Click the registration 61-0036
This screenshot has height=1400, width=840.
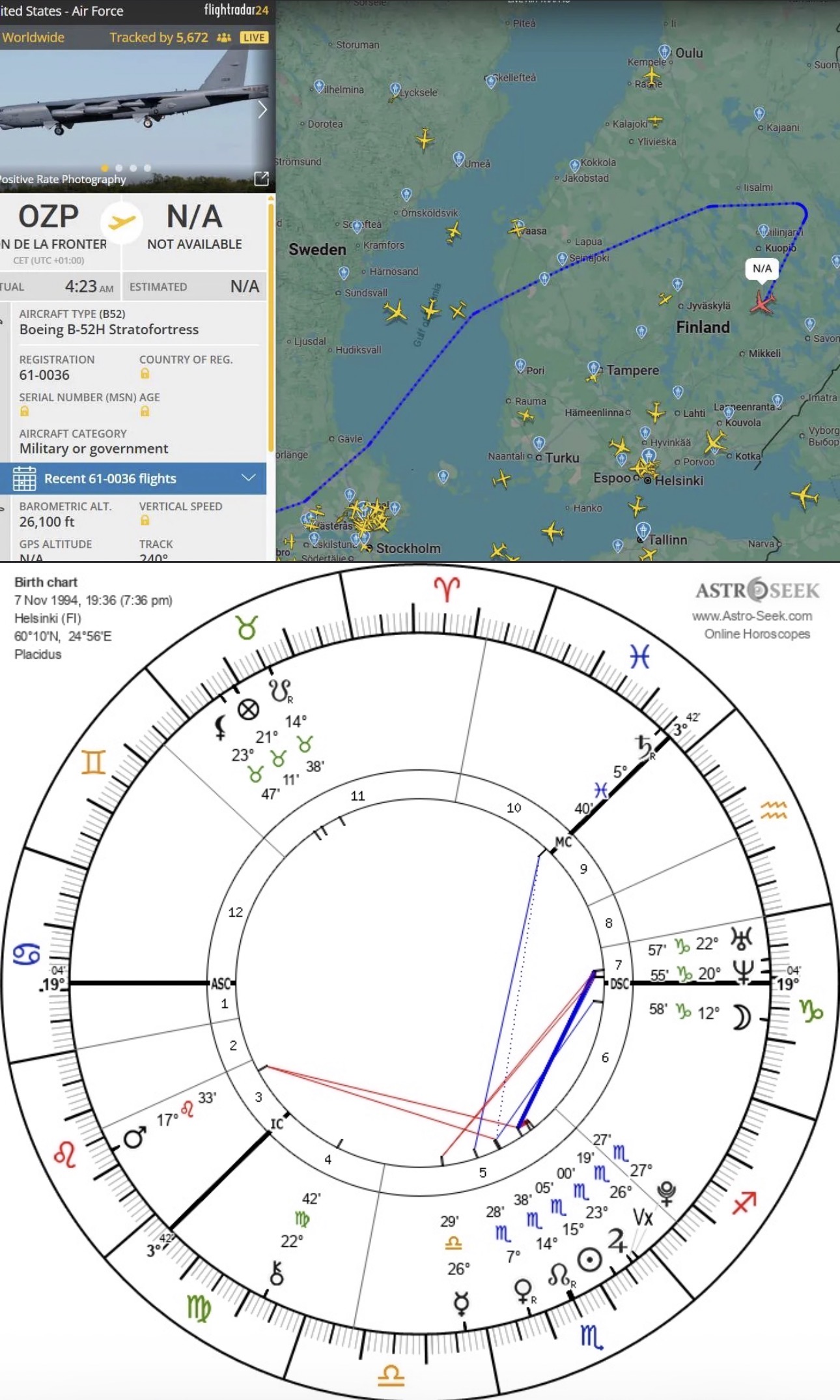click(x=44, y=375)
